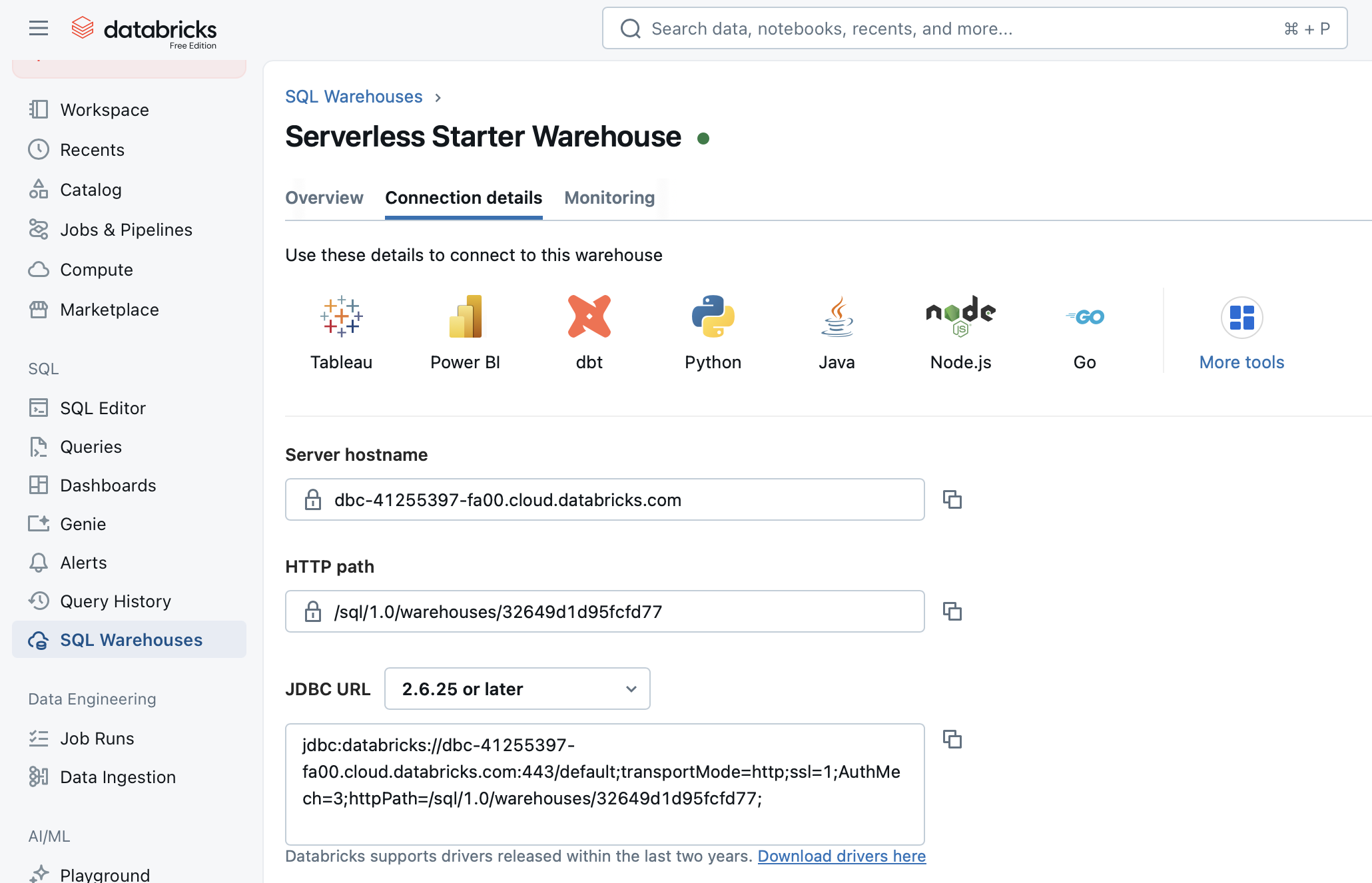Copy the HTTP path value
The image size is (1372, 883).
tap(952, 611)
